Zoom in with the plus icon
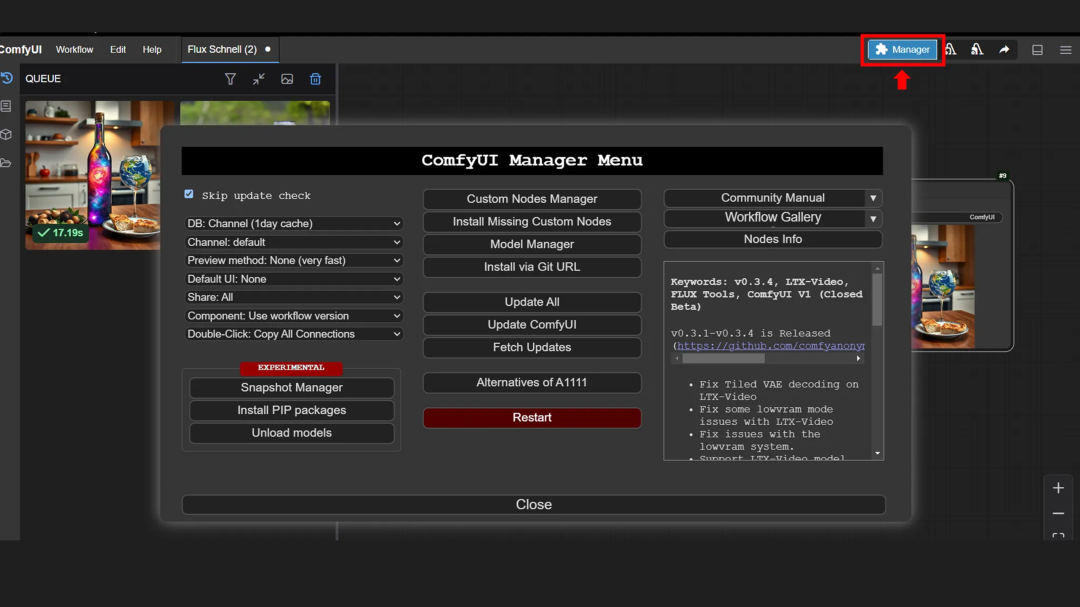1080x607 pixels. 1059,488
